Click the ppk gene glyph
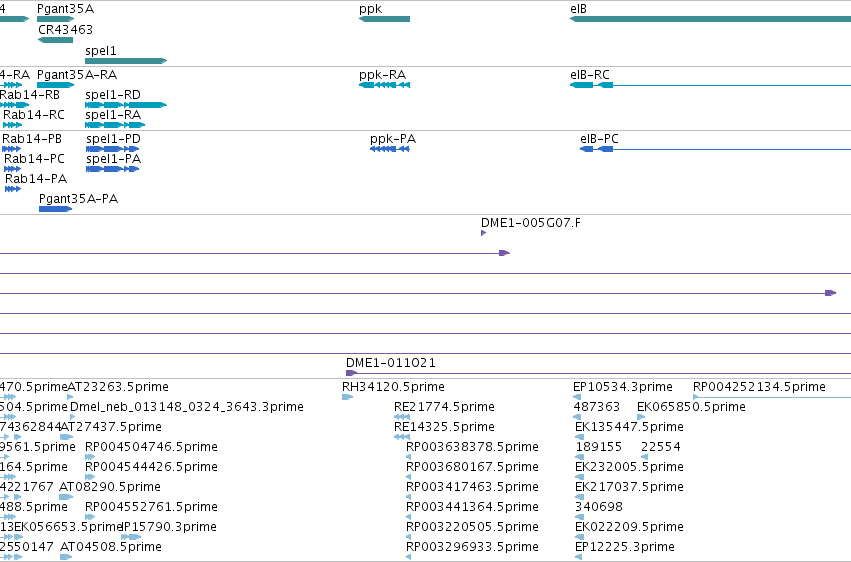 (x=384, y=19)
